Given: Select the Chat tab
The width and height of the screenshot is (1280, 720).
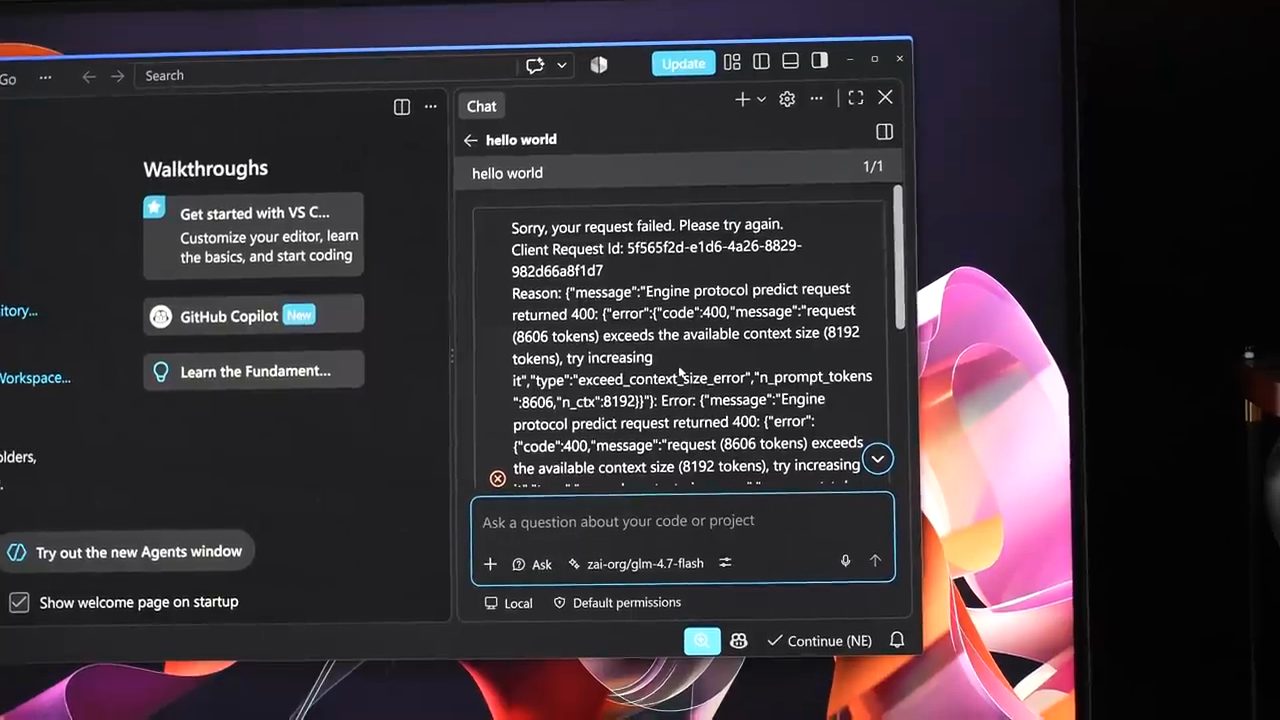Looking at the screenshot, I should point(481,106).
